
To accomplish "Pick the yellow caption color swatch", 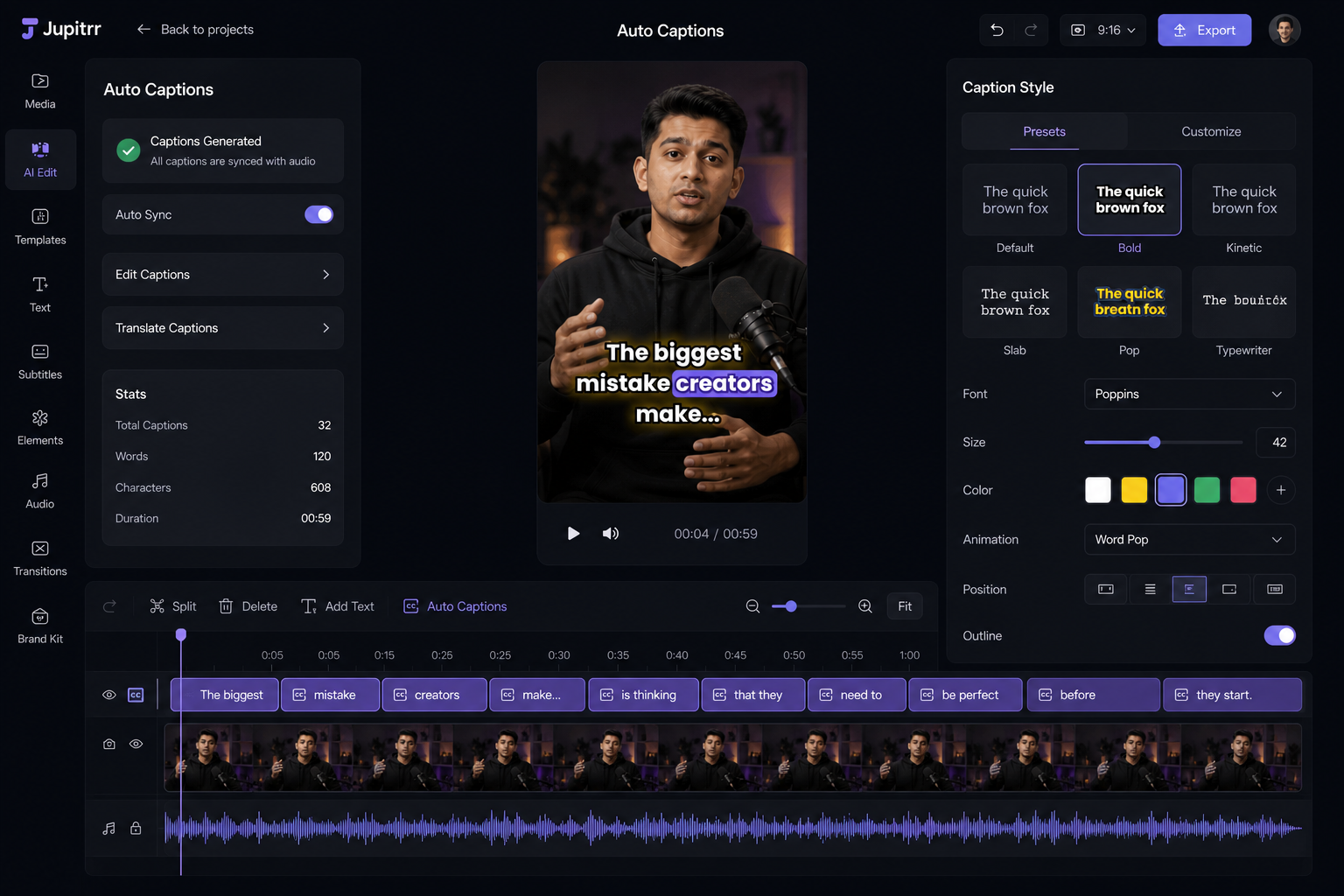I will tap(1134, 490).
